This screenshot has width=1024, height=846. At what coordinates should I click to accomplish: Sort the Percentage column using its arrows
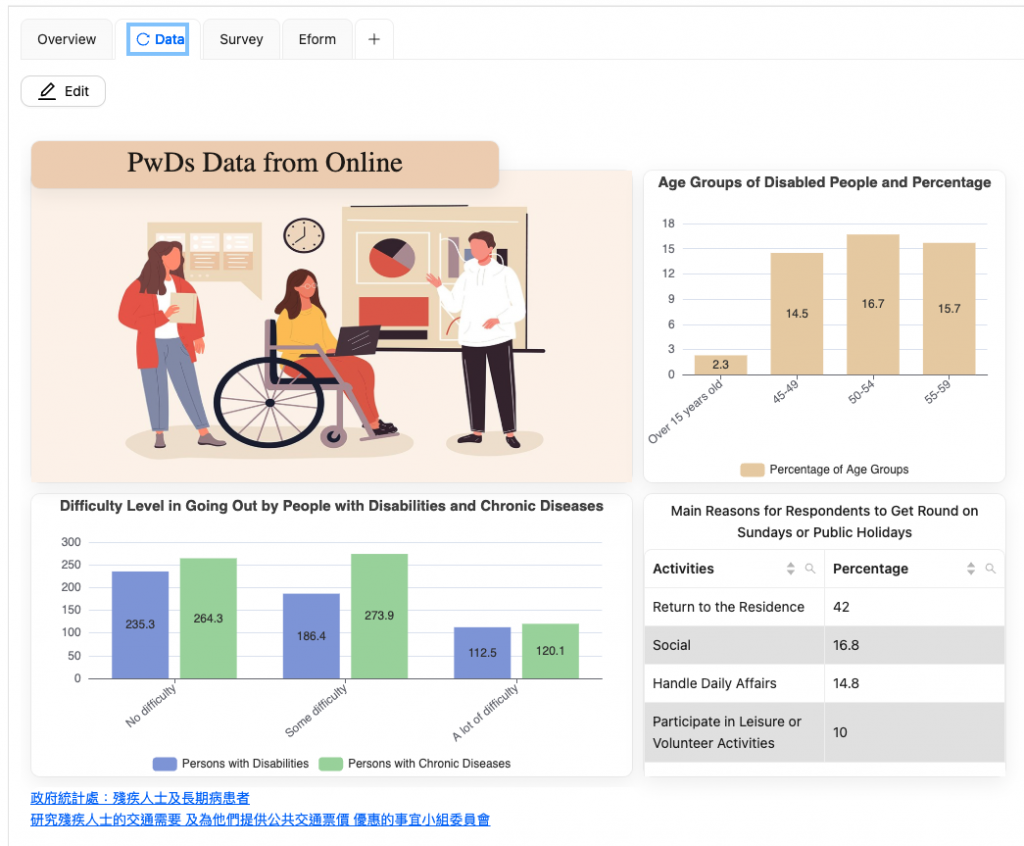coord(970,569)
